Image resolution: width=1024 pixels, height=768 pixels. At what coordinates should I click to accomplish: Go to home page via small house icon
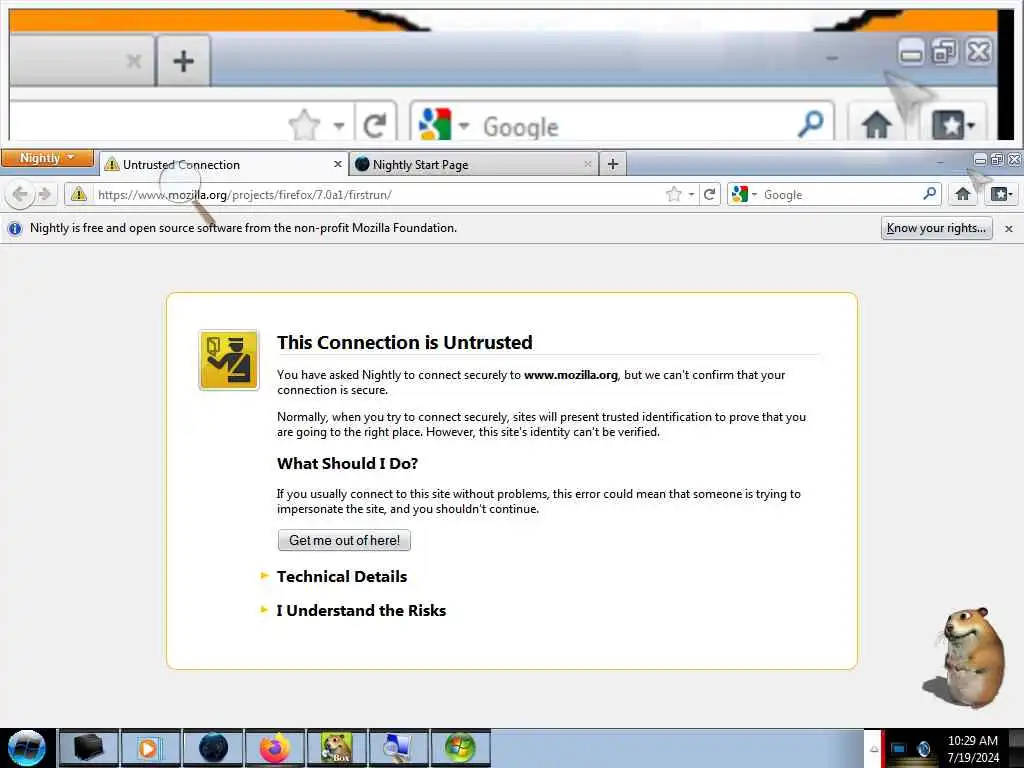(x=963, y=194)
